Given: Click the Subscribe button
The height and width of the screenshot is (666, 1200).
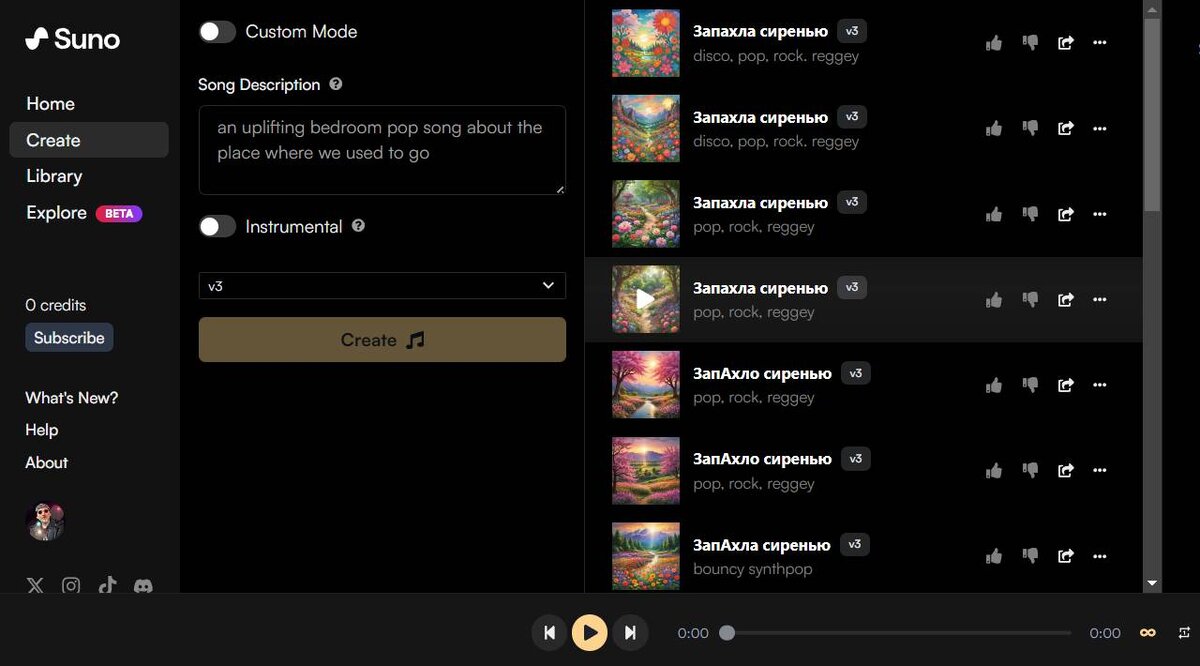Looking at the screenshot, I should tap(69, 337).
